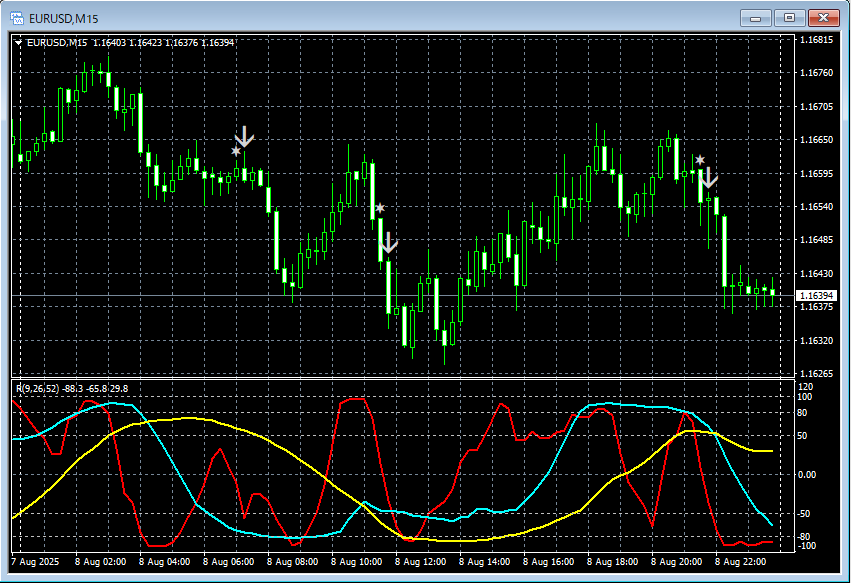Click the 8 Aug 22:00 time label
The image size is (852, 583).
741,561
